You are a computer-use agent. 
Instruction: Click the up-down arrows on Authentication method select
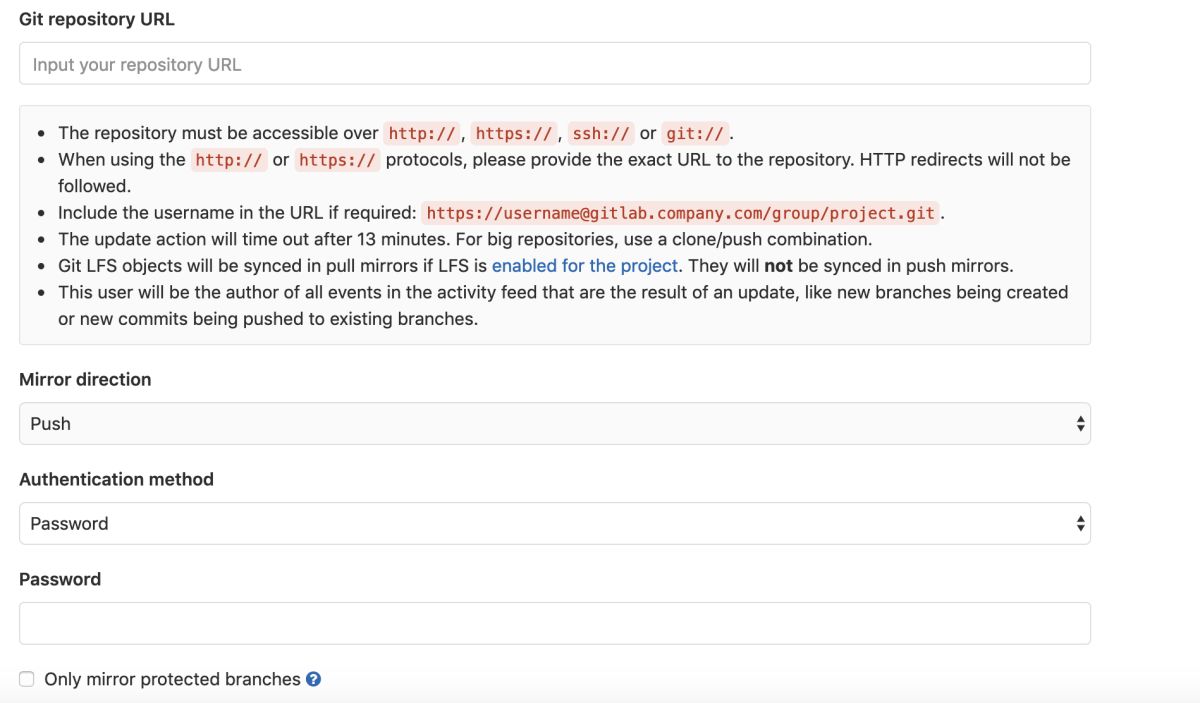tap(1080, 524)
